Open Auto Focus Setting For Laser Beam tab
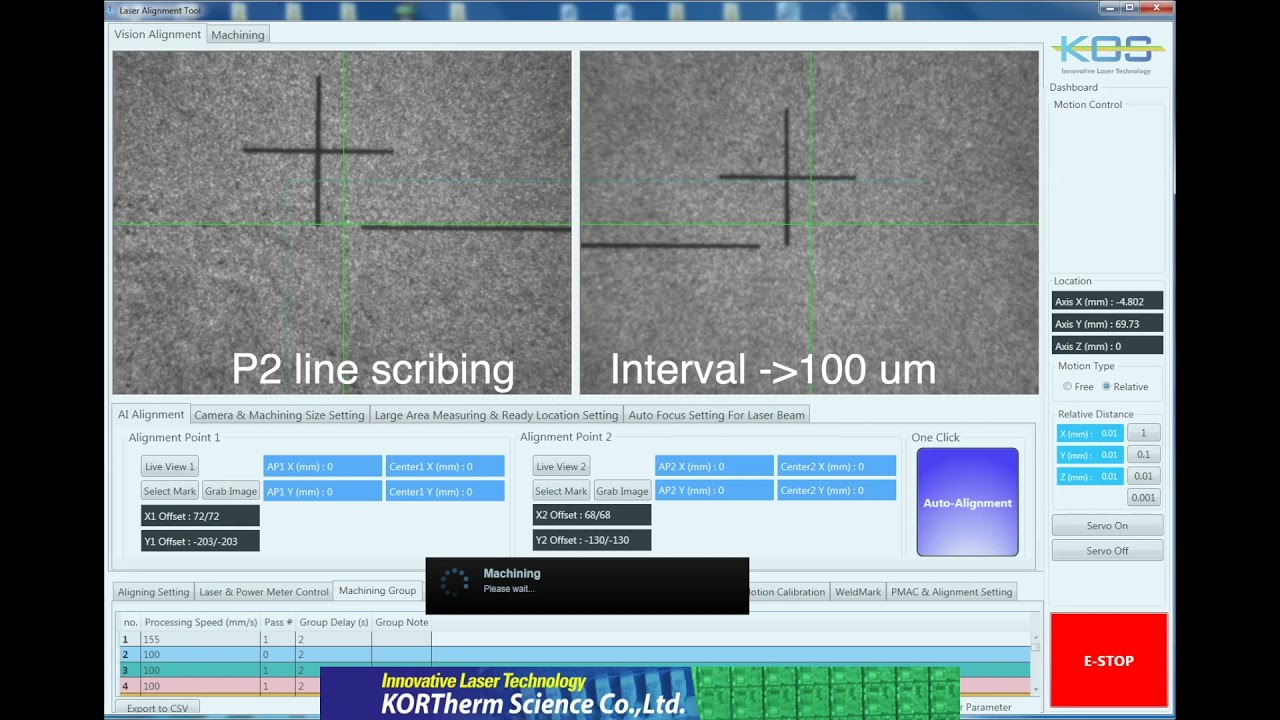The height and width of the screenshot is (720, 1280). tap(716, 415)
